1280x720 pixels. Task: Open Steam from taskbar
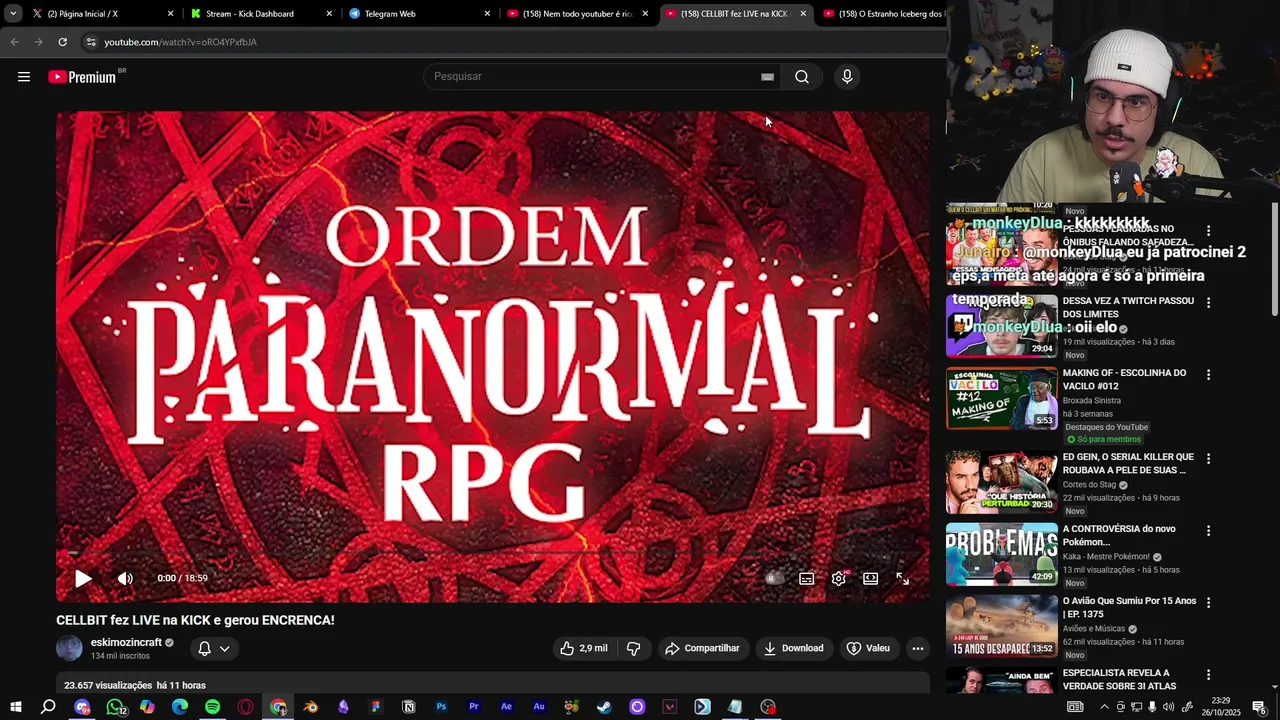coord(604,707)
